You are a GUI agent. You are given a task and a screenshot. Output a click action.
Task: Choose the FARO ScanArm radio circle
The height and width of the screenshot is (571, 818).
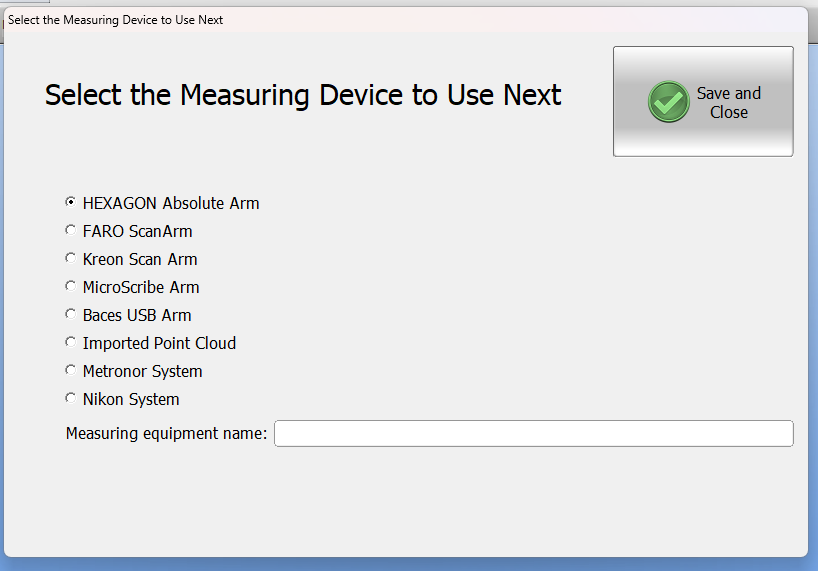point(70,230)
